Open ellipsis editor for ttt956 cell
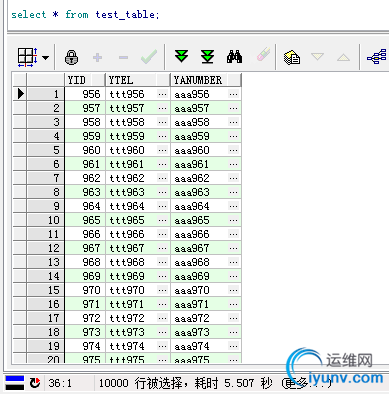The width and height of the screenshot is (389, 394). coord(163,94)
